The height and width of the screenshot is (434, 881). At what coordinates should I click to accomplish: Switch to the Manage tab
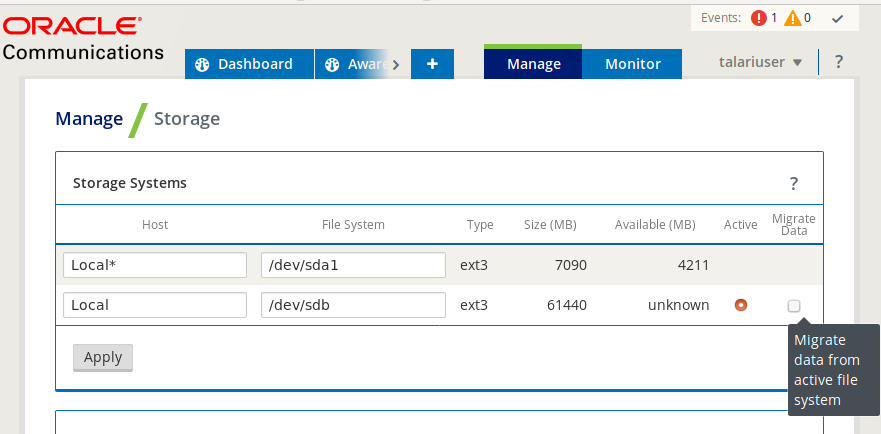tap(533, 64)
